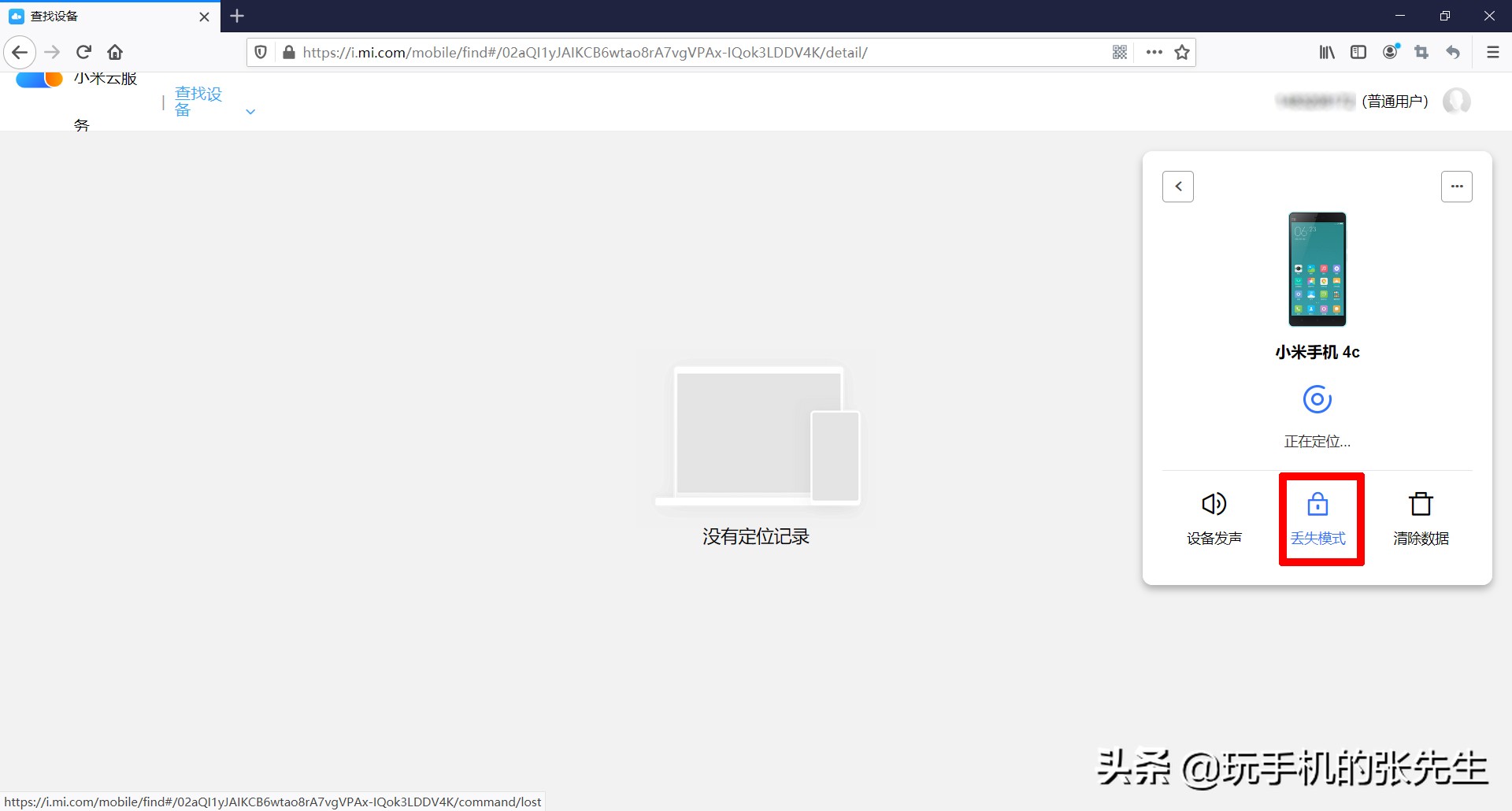Click the locating target icon

click(1317, 399)
